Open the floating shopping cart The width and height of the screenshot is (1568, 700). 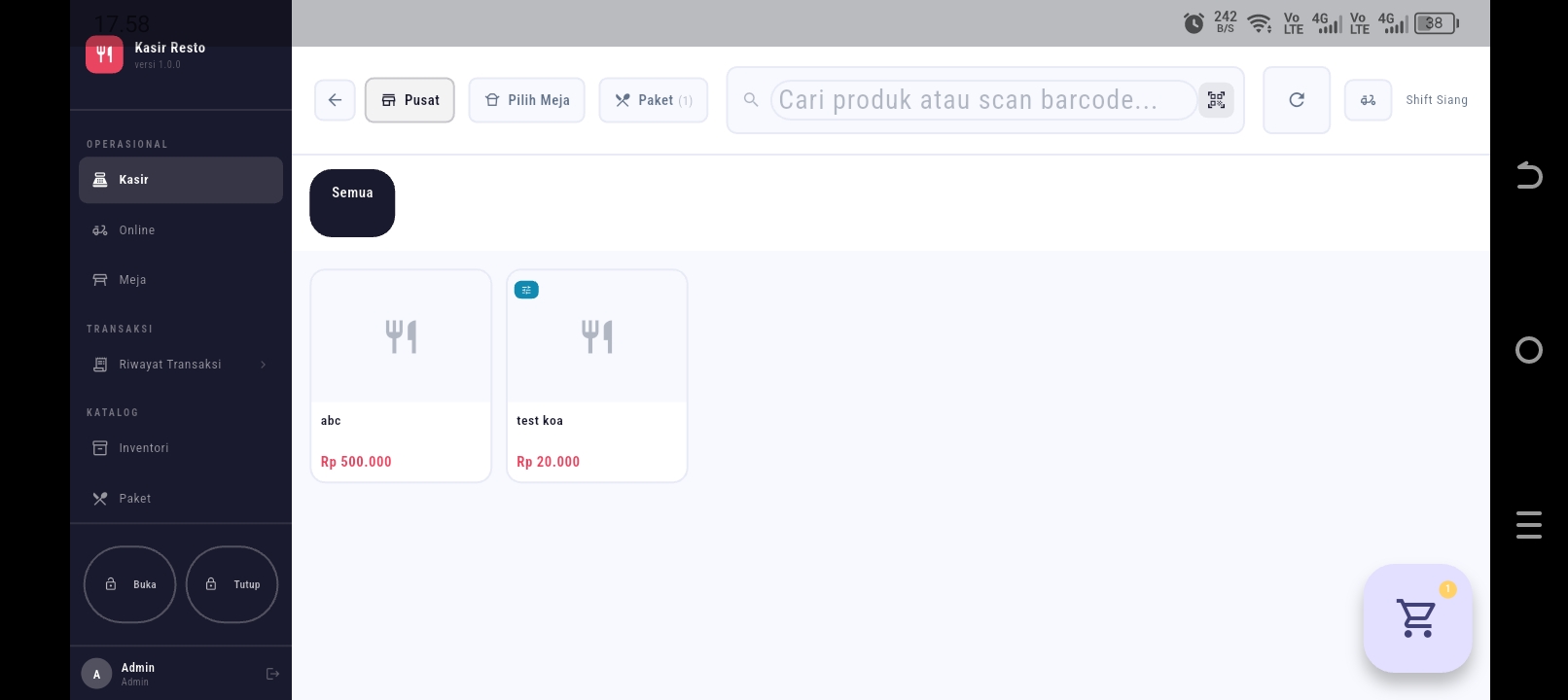point(1417,618)
